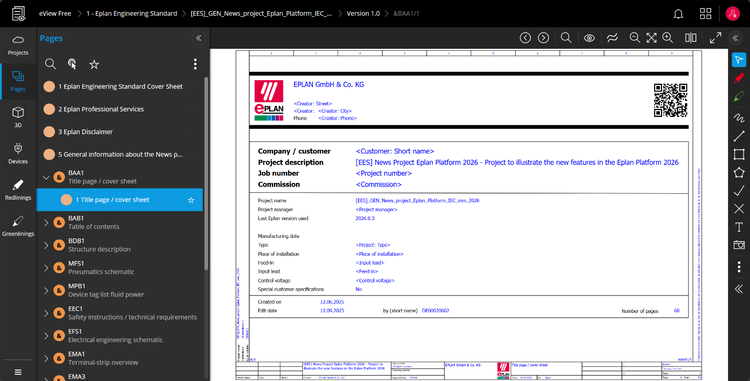
Task: Select the green pencil tool
Action: (739, 97)
